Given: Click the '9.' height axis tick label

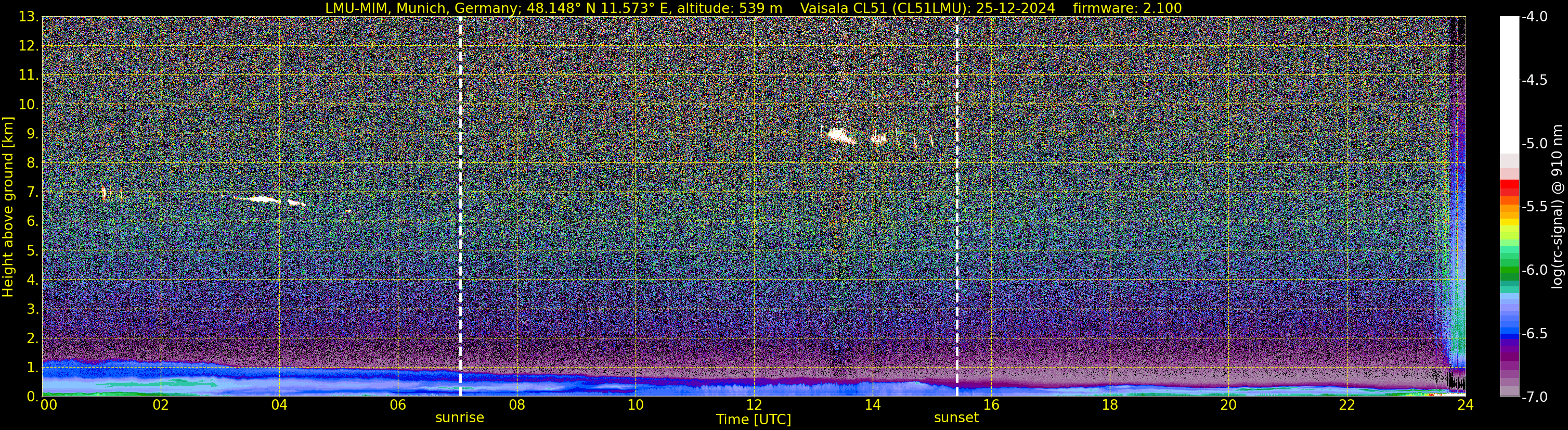Looking at the screenshot, I should click(x=33, y=133).
